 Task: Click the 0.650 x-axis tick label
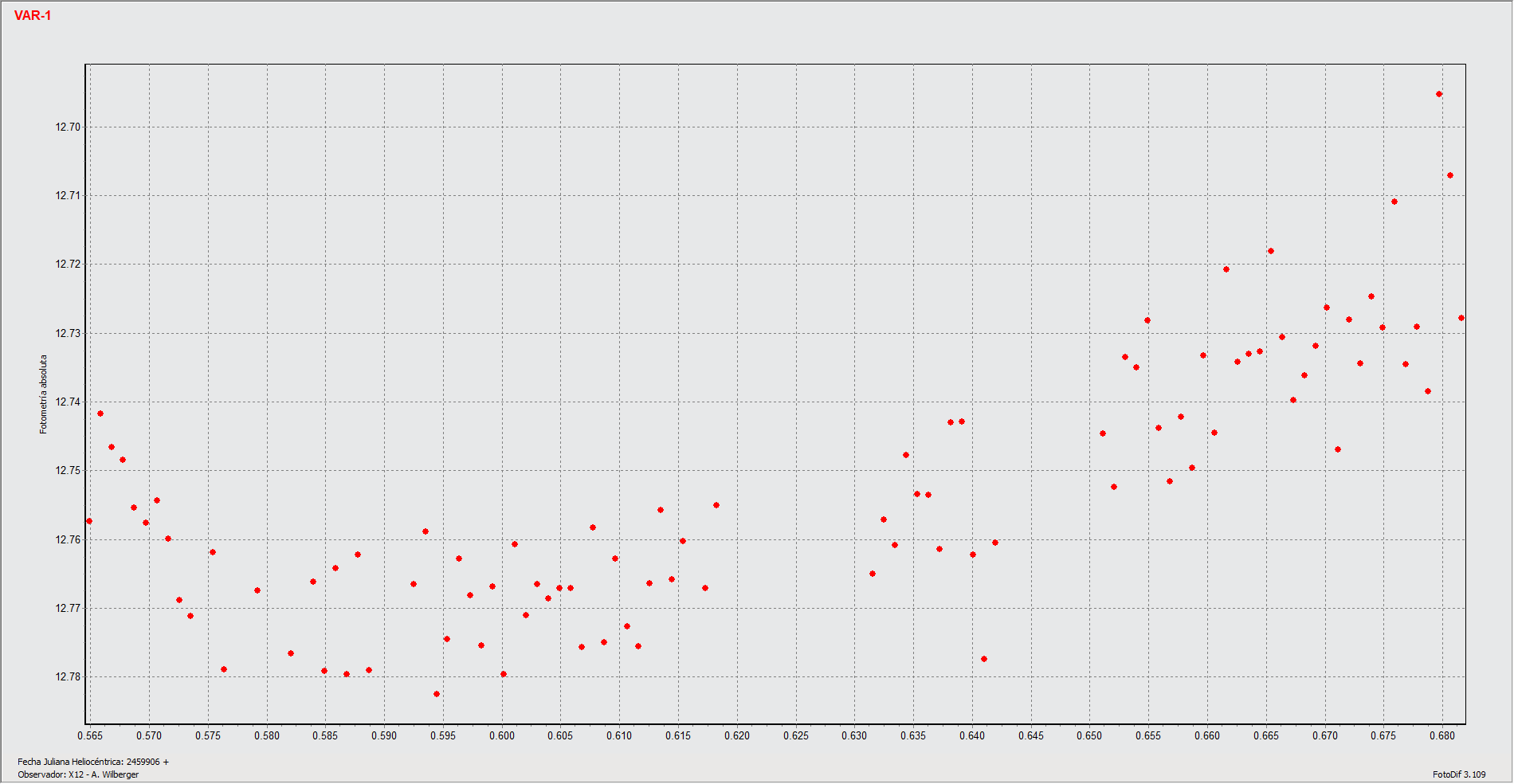click(x=1089, y=735)
